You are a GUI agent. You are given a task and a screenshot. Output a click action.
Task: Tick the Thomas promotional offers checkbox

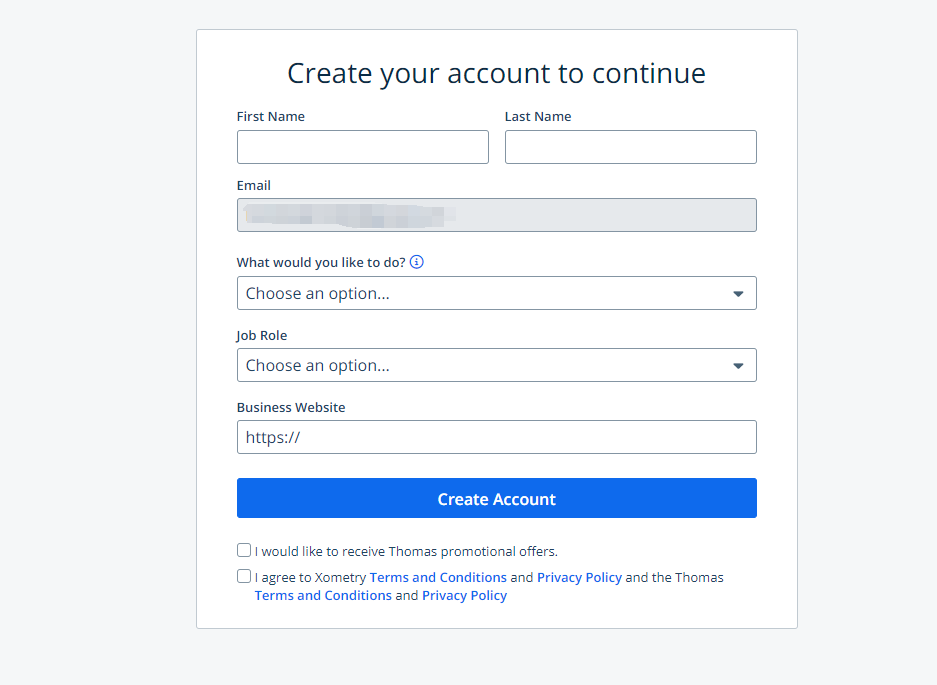pyautogui.click(x=244, y=550)
